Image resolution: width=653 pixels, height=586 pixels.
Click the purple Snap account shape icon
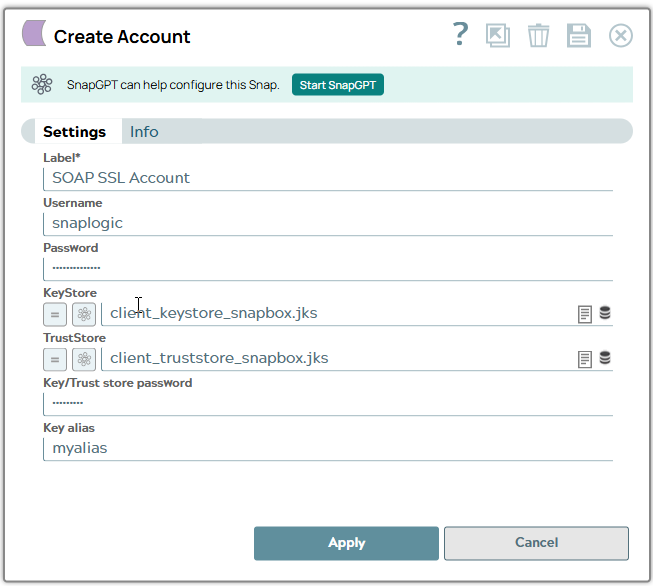(x=34, y=33)
